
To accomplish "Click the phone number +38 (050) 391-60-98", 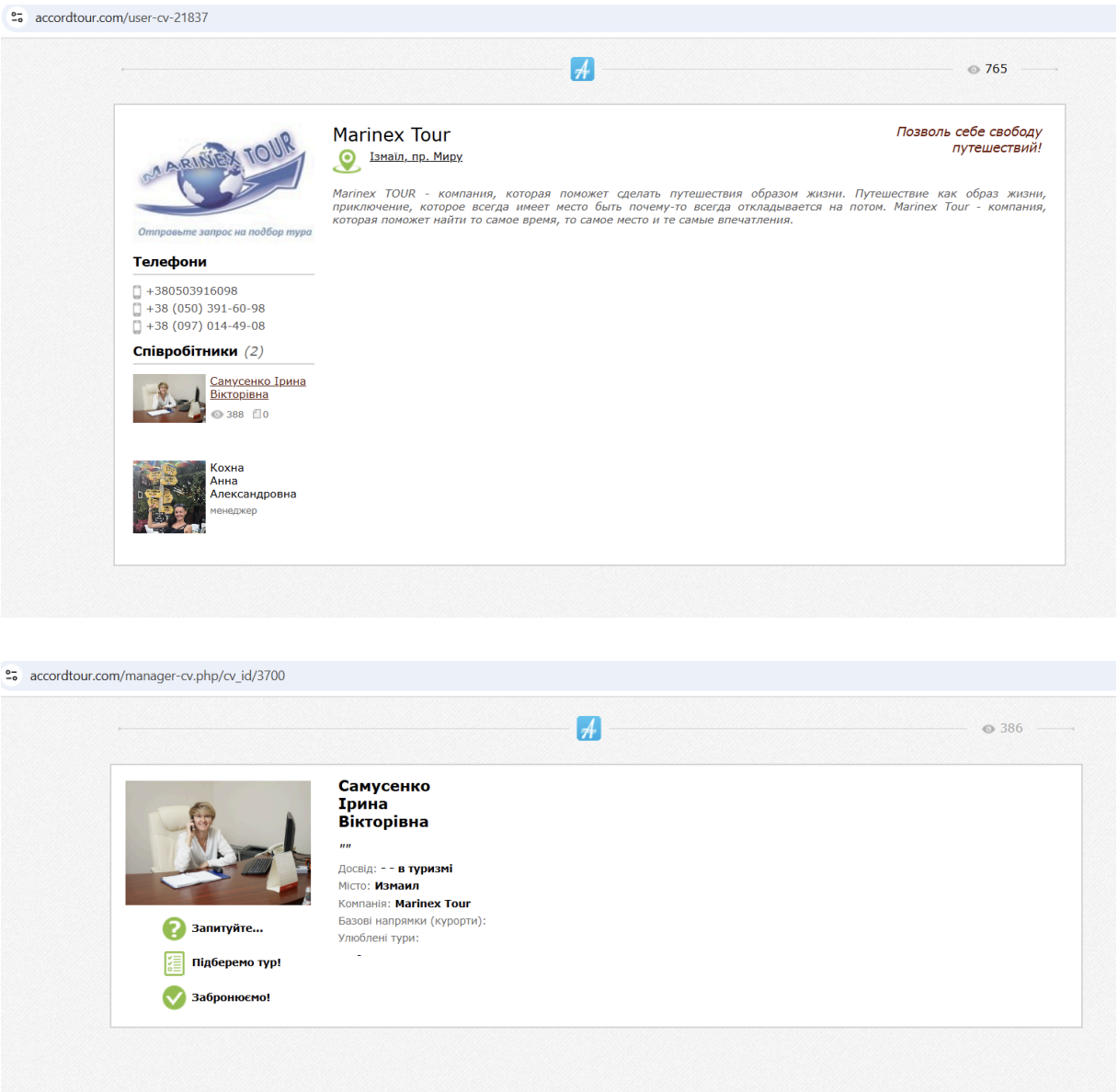I will coord(206,309).
